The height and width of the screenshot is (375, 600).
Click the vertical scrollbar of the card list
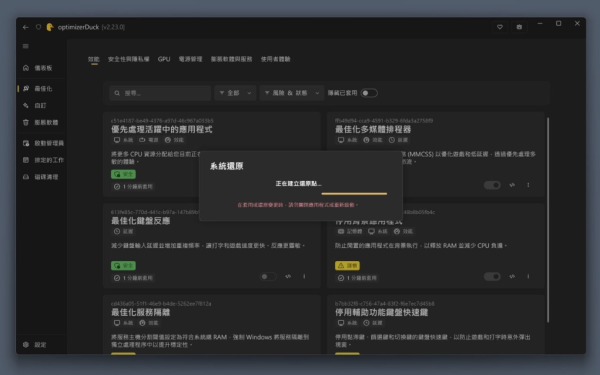548,220
